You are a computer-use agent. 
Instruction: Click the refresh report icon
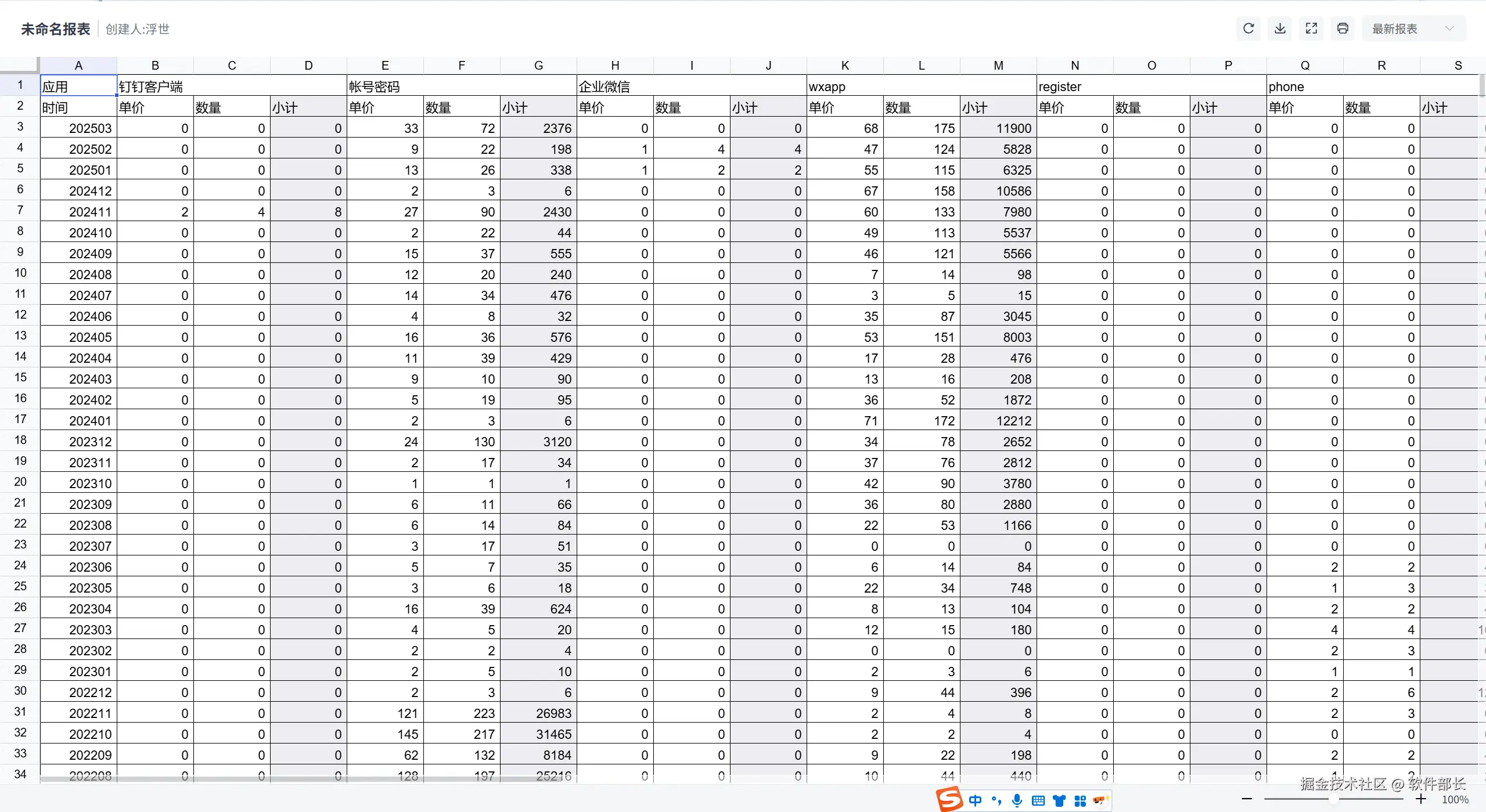coord(1248,28)
